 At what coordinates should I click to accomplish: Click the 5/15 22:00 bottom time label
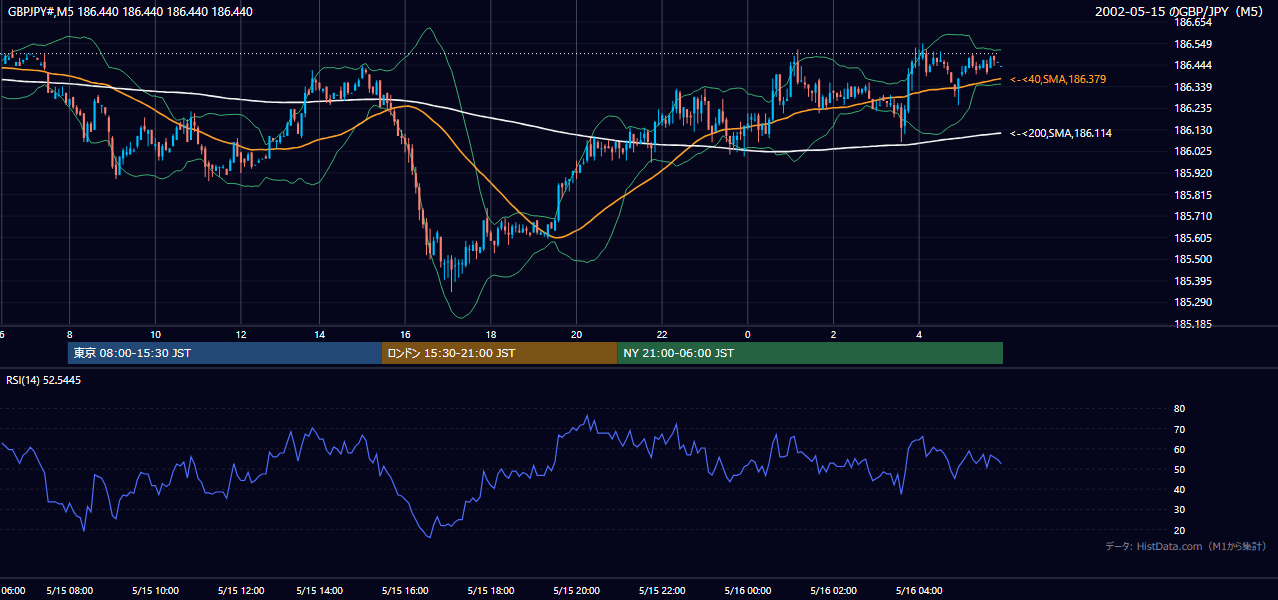(663, 591)
